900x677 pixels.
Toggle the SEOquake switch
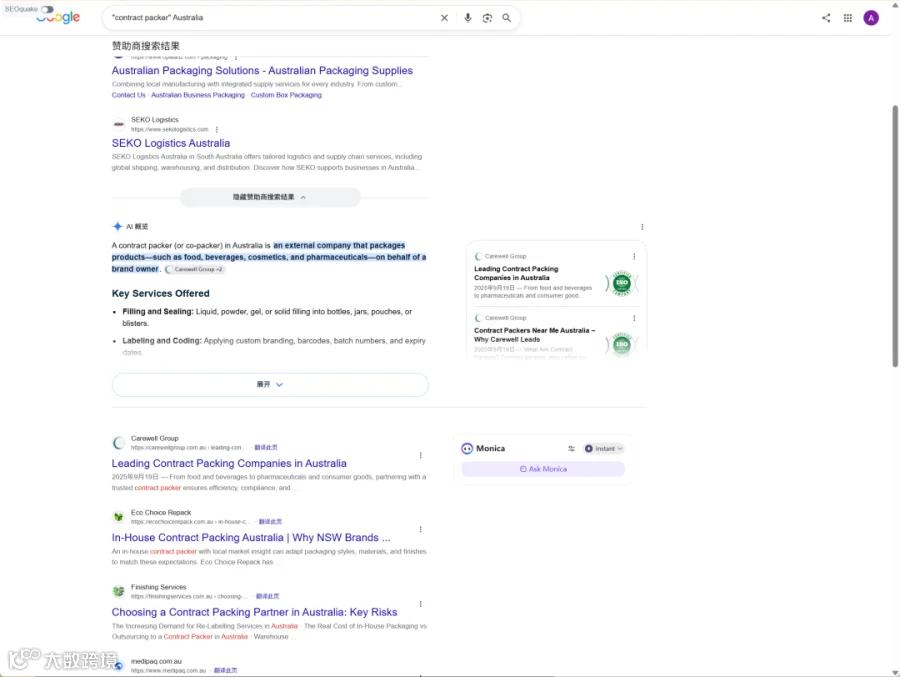click(x=47, y=9)
